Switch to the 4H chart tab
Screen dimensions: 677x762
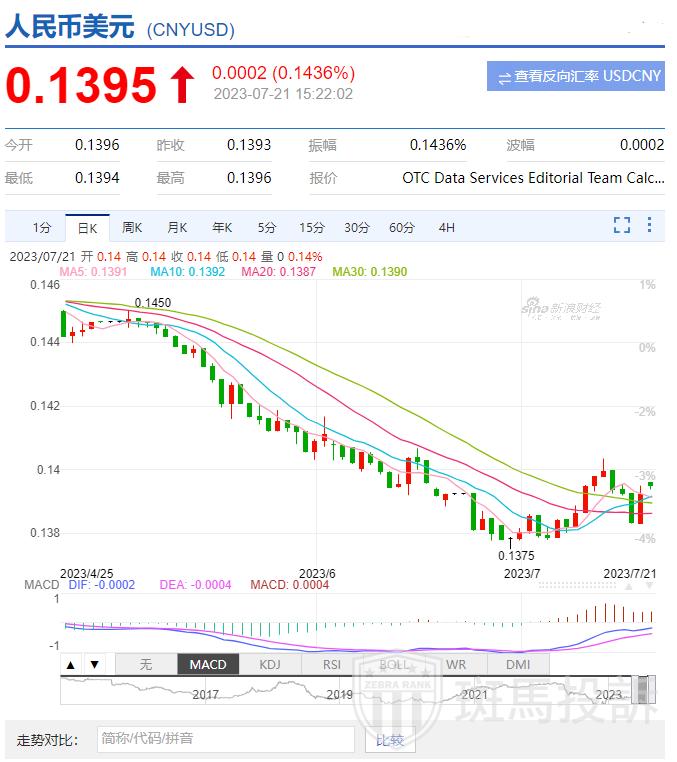446,227
